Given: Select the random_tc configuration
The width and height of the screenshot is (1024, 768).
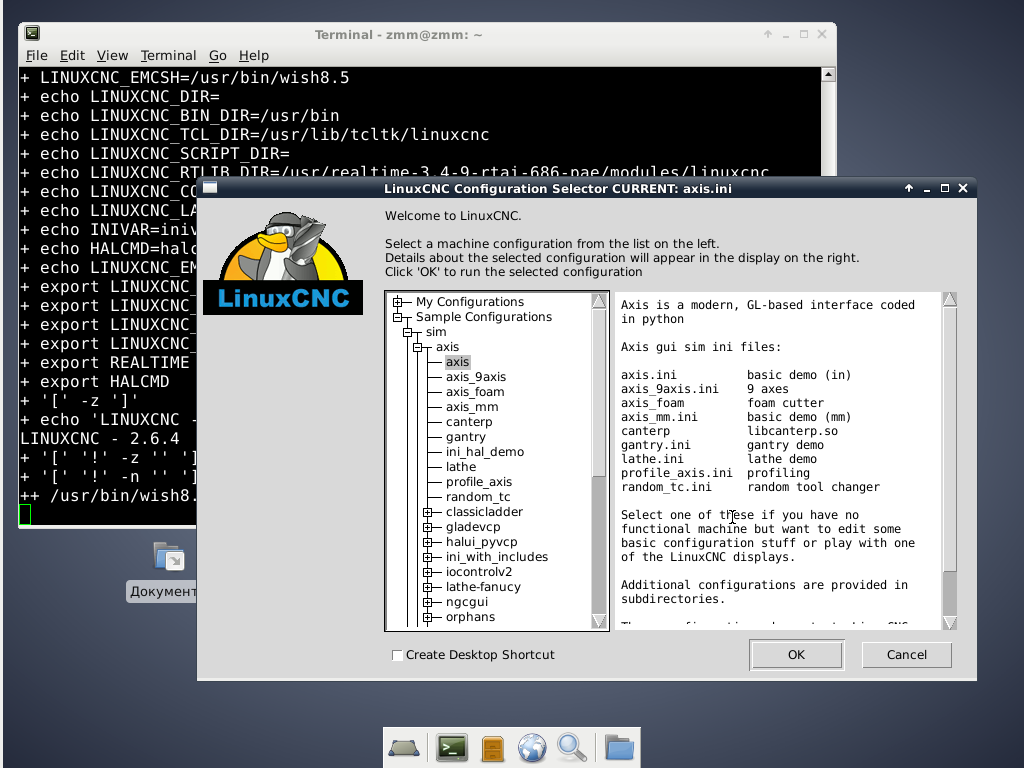Looking at the screenshot, I should point(478,497).
